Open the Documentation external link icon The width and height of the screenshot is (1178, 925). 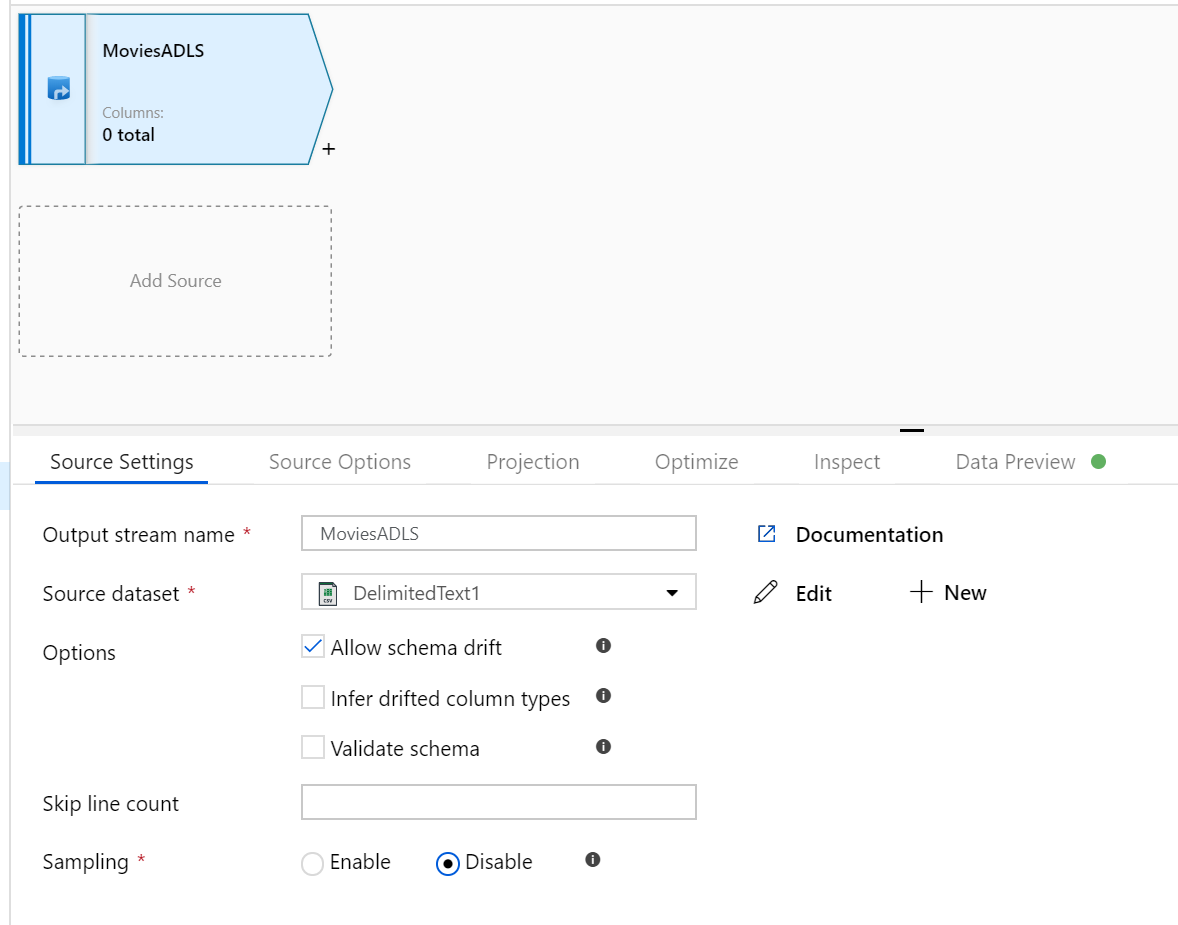pos(766,533)
